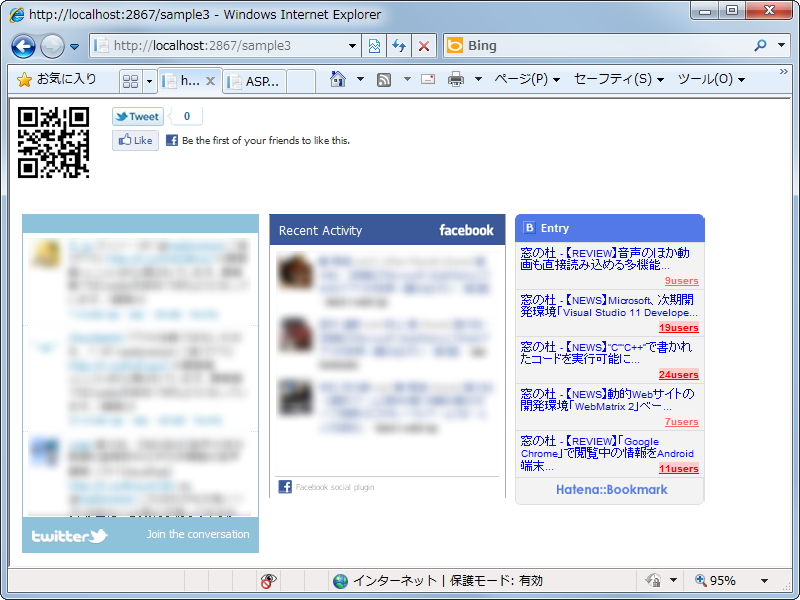
Task: Click the Refresh page icon
Action: pyautogui.click(x=399, y=46)
